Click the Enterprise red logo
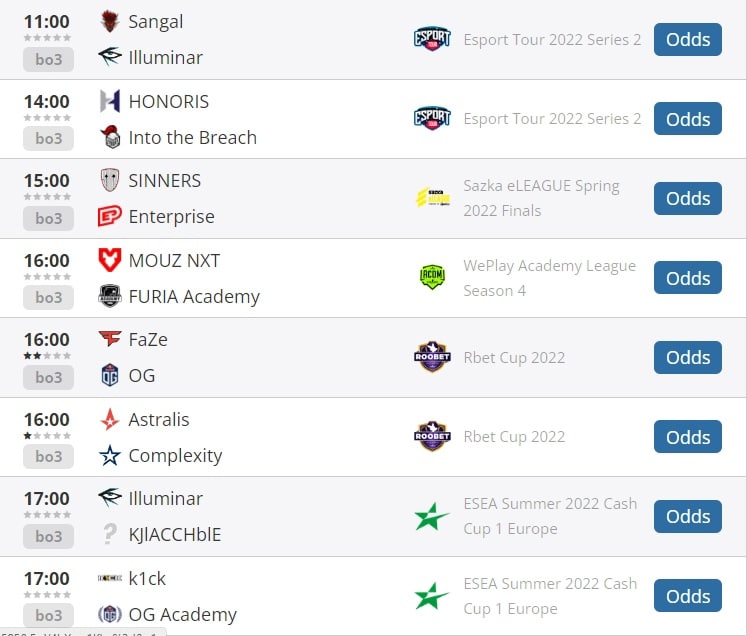 [x=110, y=216]
